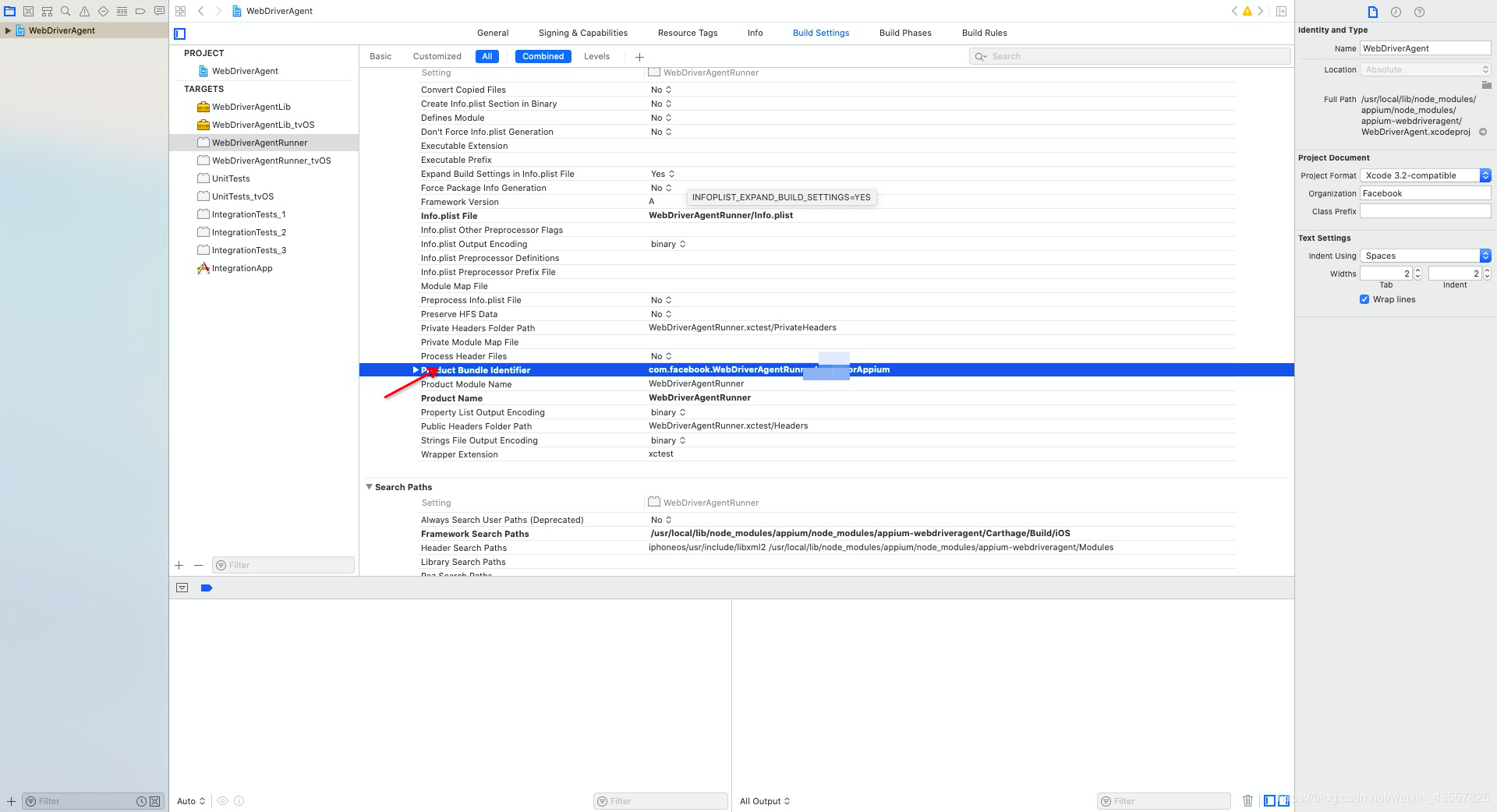Image resolution: width=1497 pixels, height=812 pixels.
Task: Open the Project navigator folder icon
Action: click(9, 11)
